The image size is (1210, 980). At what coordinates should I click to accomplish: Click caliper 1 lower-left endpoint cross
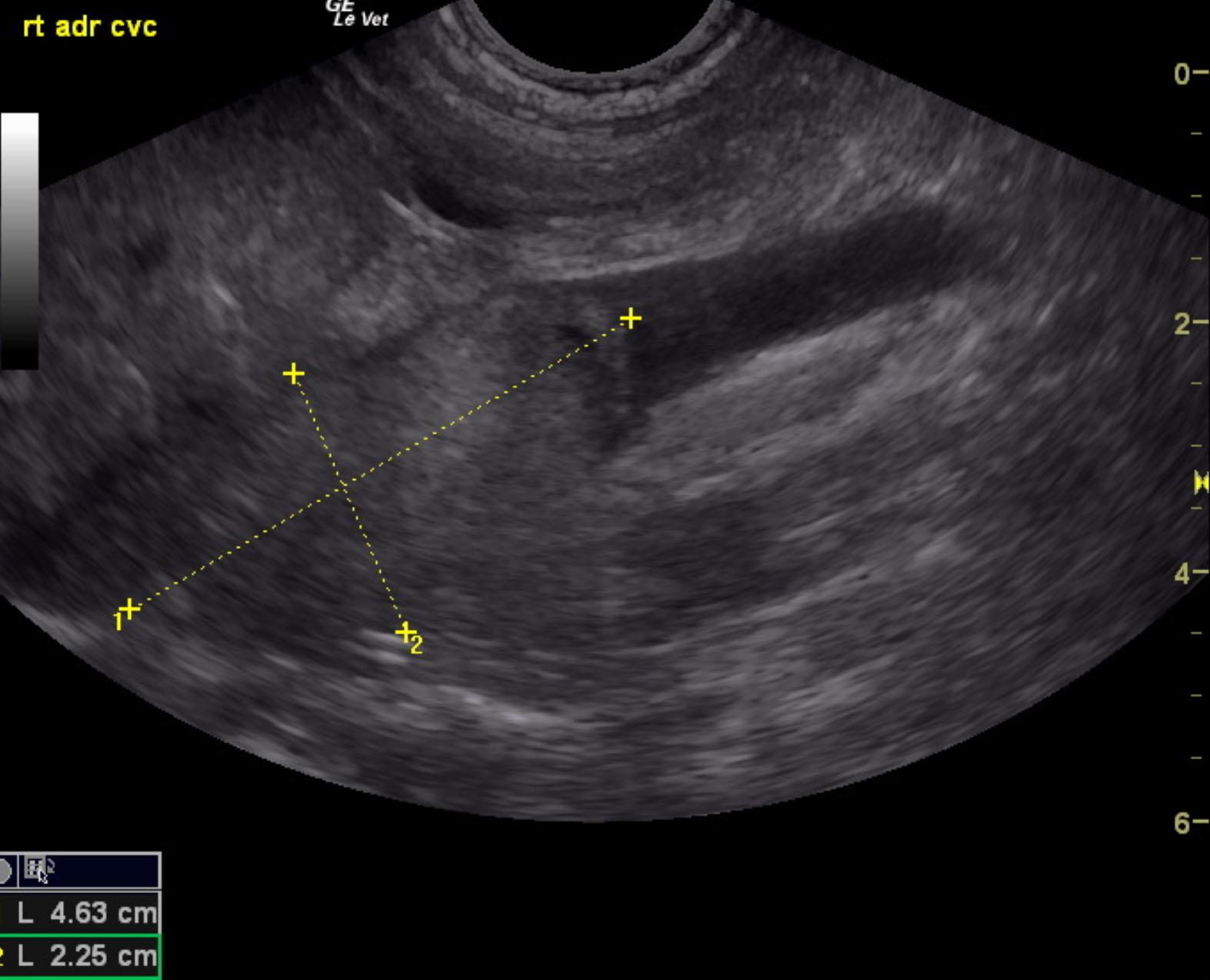(x=130, y=609)
